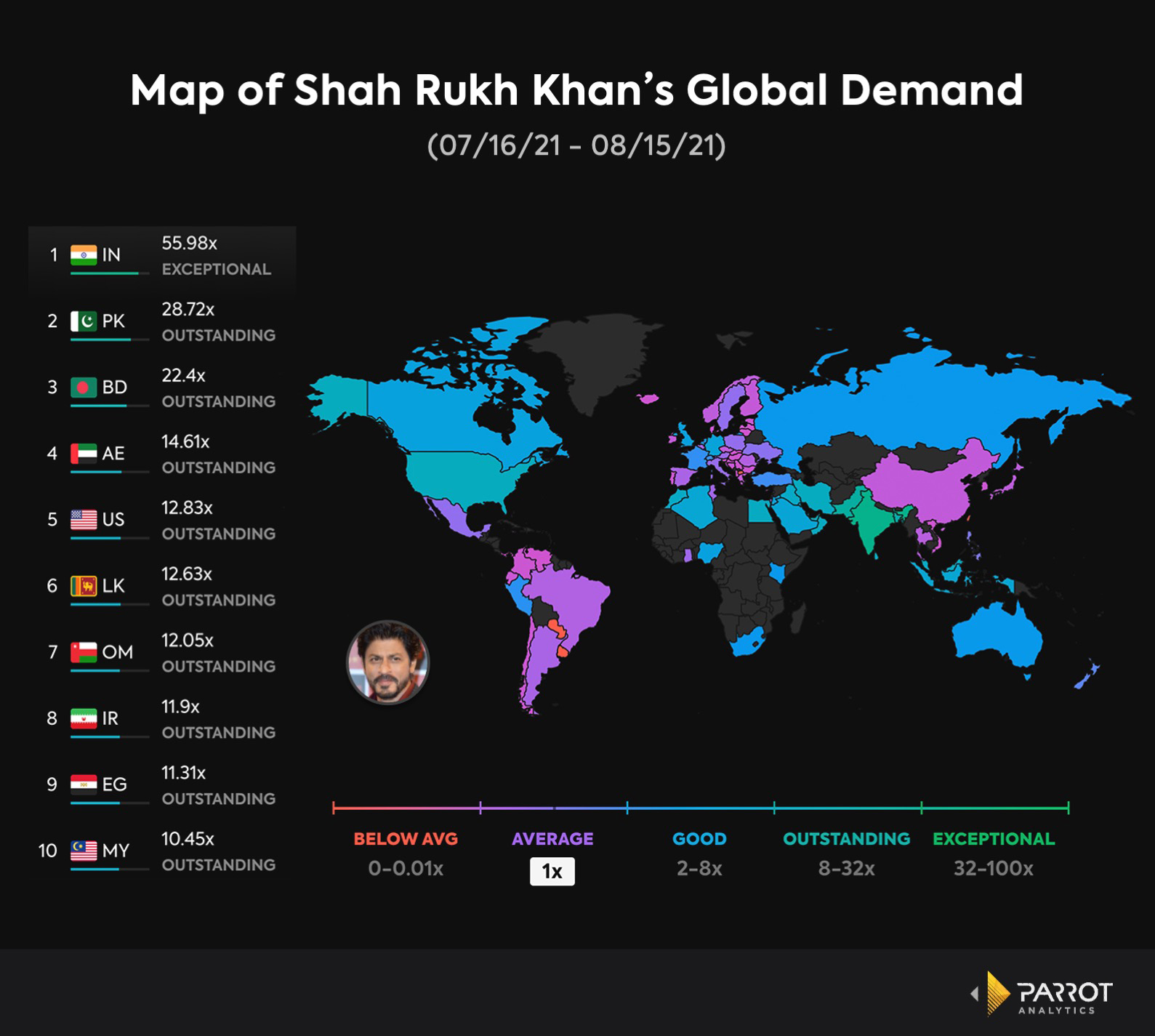Select the 12.05x demand value
The height and width of the screenshot is (1036, 1155).
tap(188, 640)
